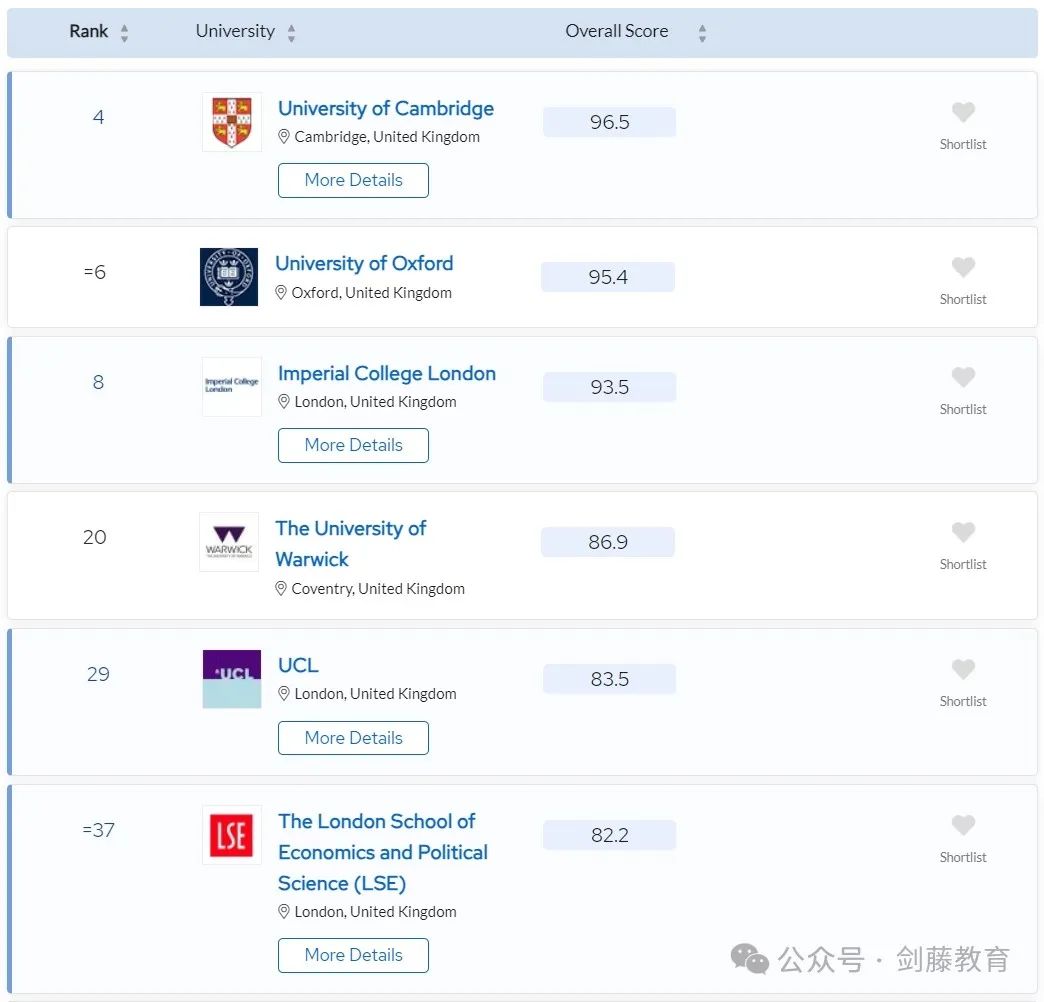Open More Details for University of Cambridge
This screenshot has height=1002, width=1044.
tap(354, 180)
